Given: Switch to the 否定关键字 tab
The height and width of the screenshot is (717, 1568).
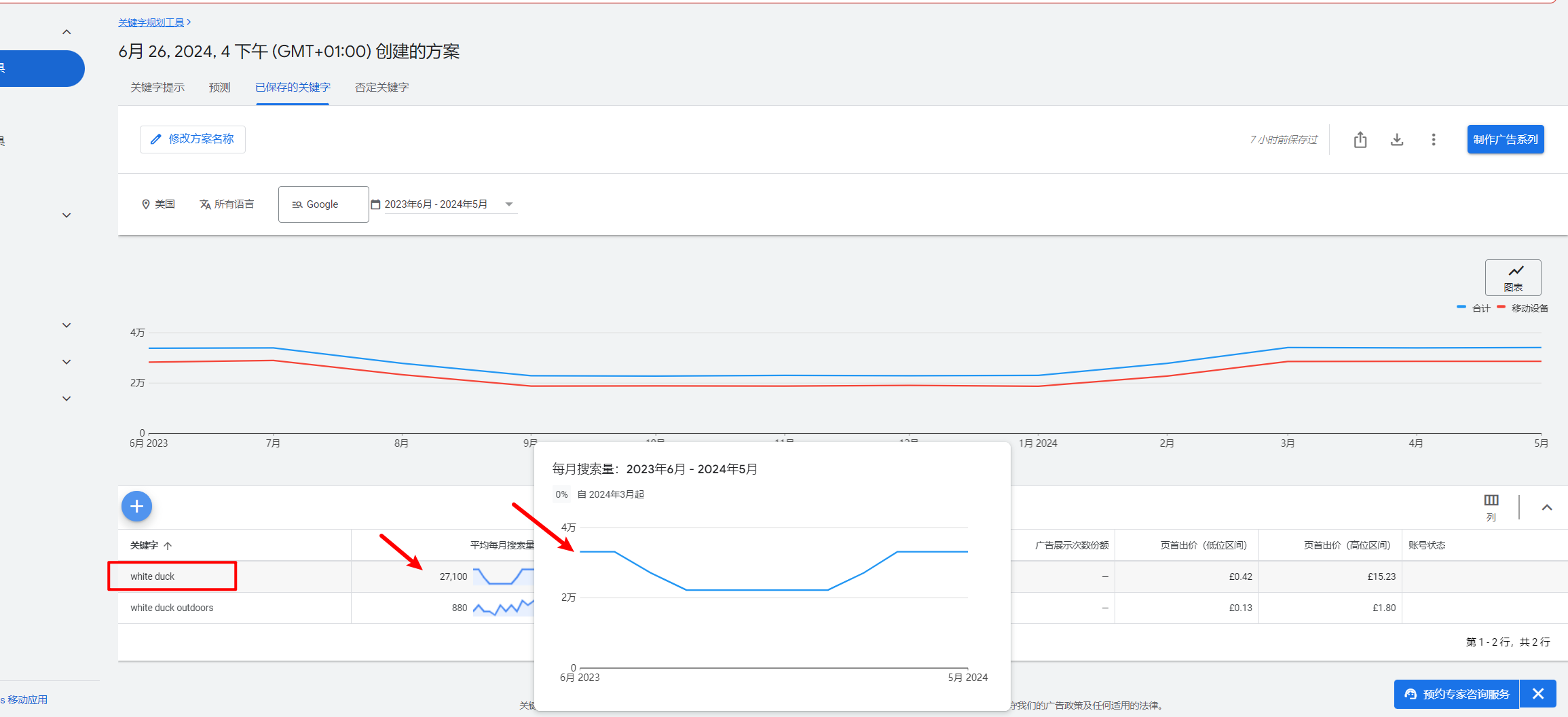Looking at the screenshot, I should click(381, 88).
